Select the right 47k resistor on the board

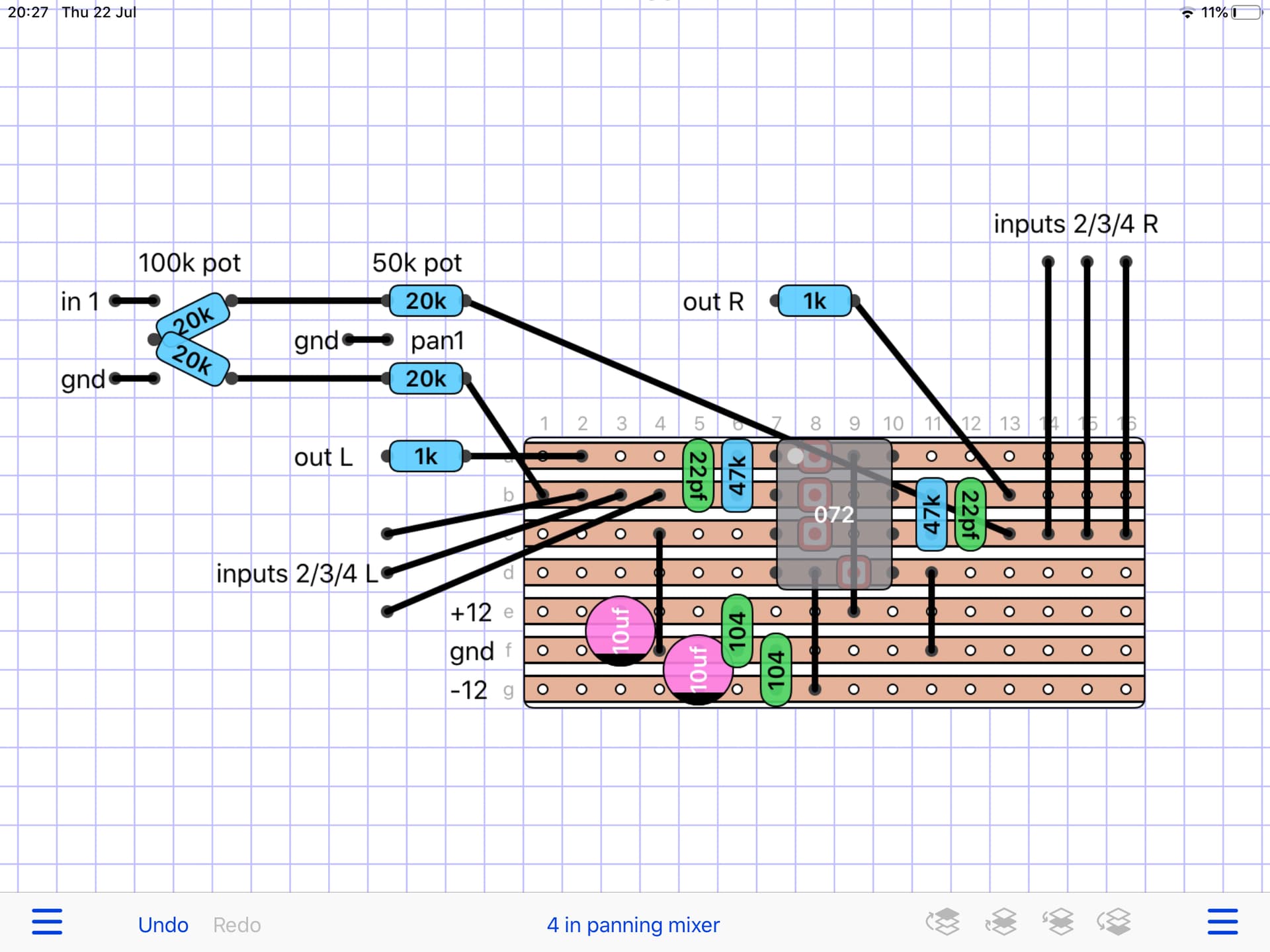tap(931, 515)
